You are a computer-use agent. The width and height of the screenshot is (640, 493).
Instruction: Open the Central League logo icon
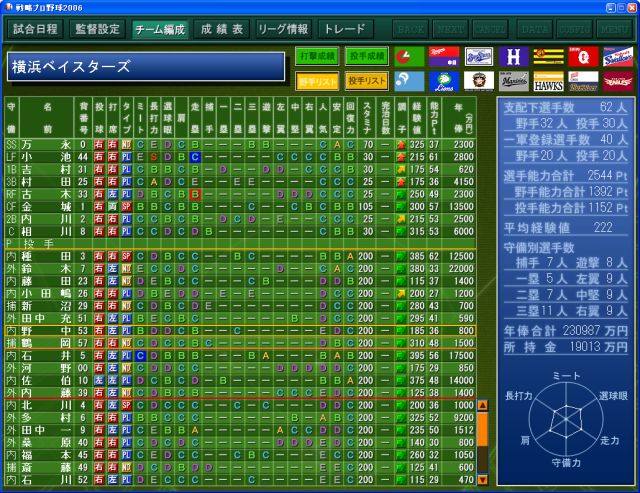(x=409, y=56)
